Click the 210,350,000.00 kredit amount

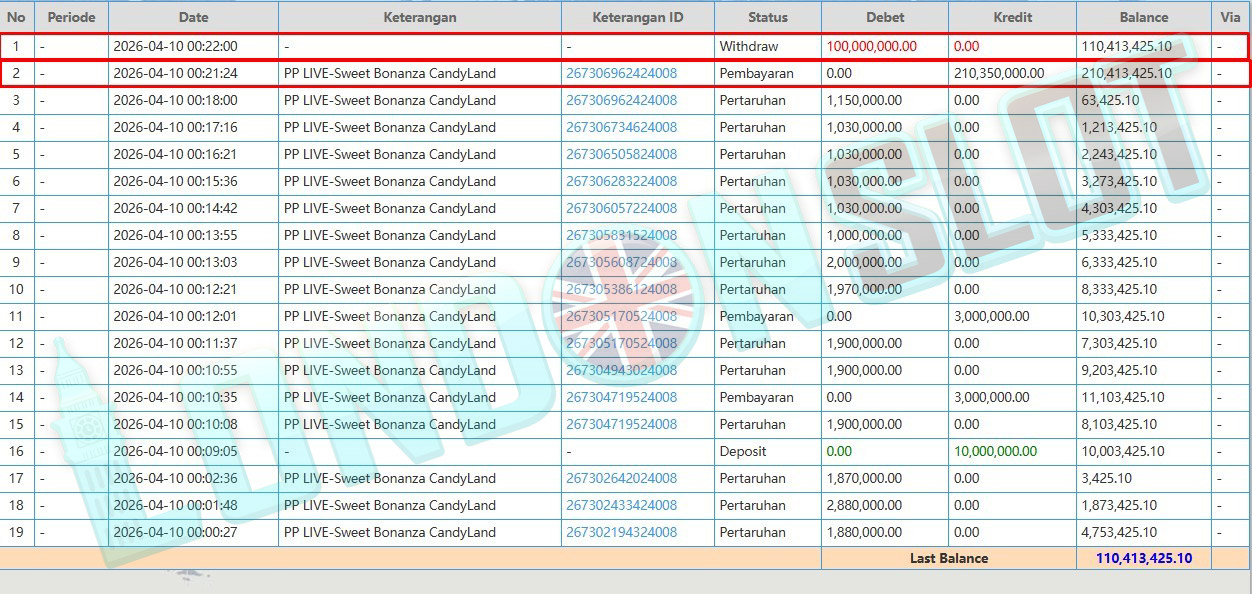(x=998, y=73)
